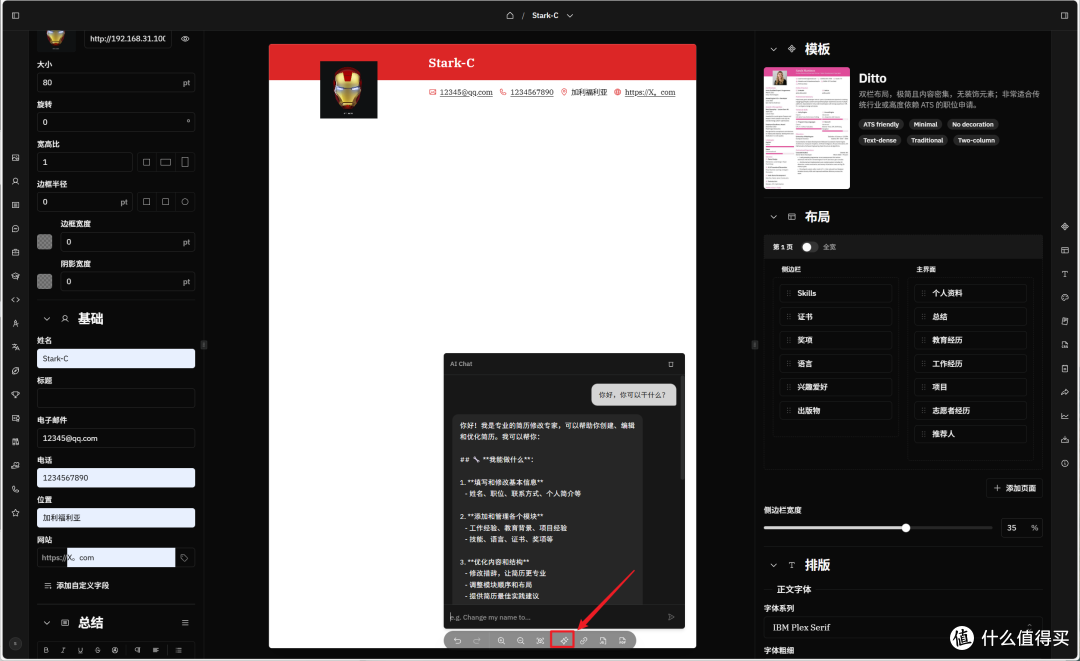The height and width of the screenshot is (661, 1080).
Task: Jump to awards trophy icon in left rail
Action: (16, 395)
